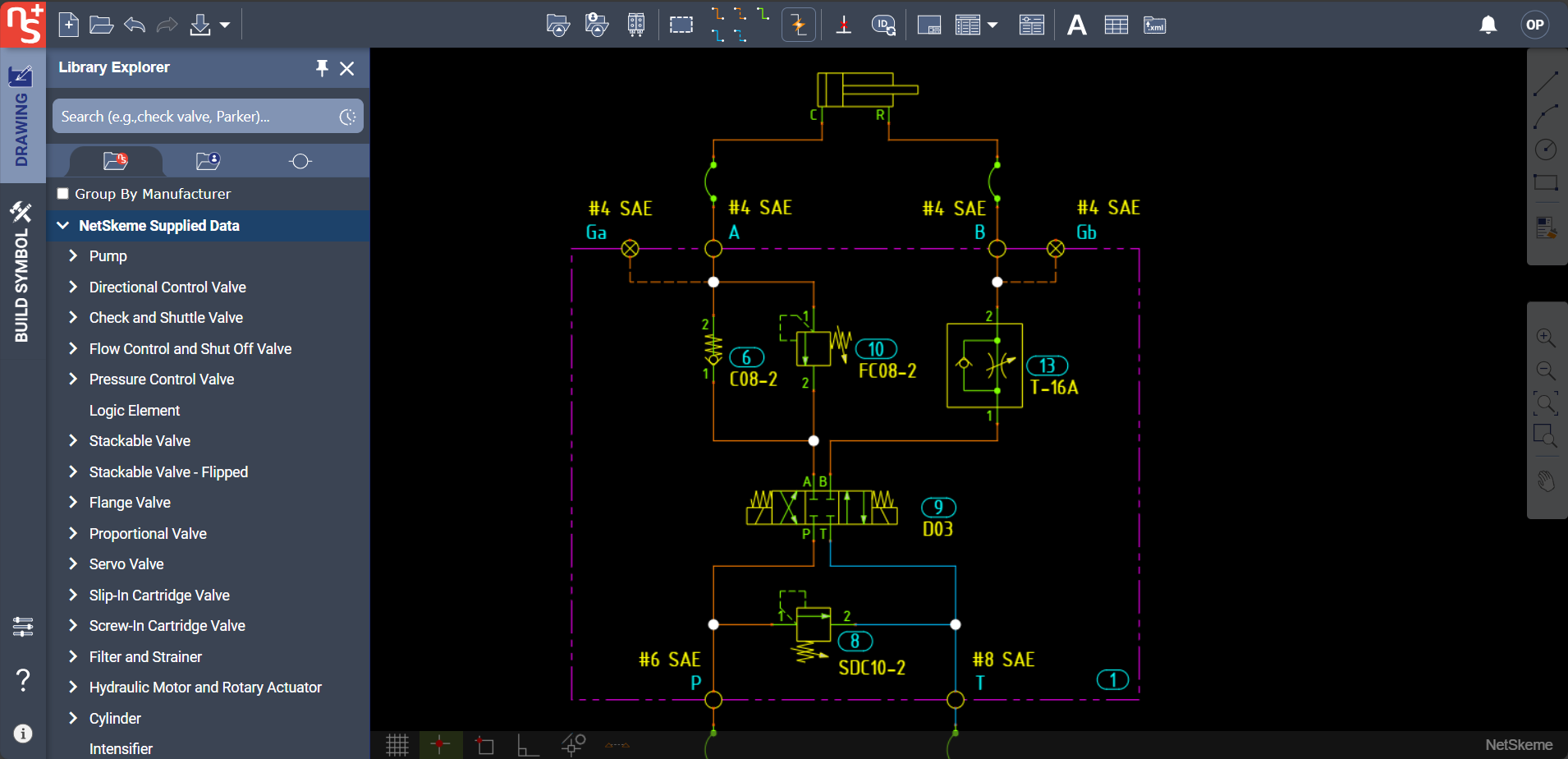Open the XML export tool
The image size is (1568, 759).
1153,25
